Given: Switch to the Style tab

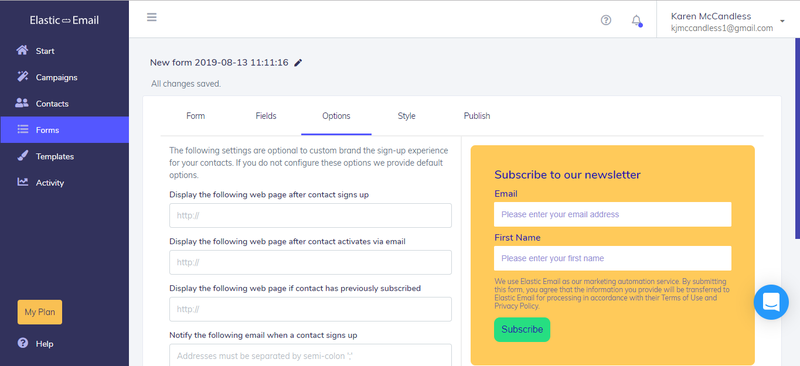Looking at the screenshot, I should [x=407, y=116].
